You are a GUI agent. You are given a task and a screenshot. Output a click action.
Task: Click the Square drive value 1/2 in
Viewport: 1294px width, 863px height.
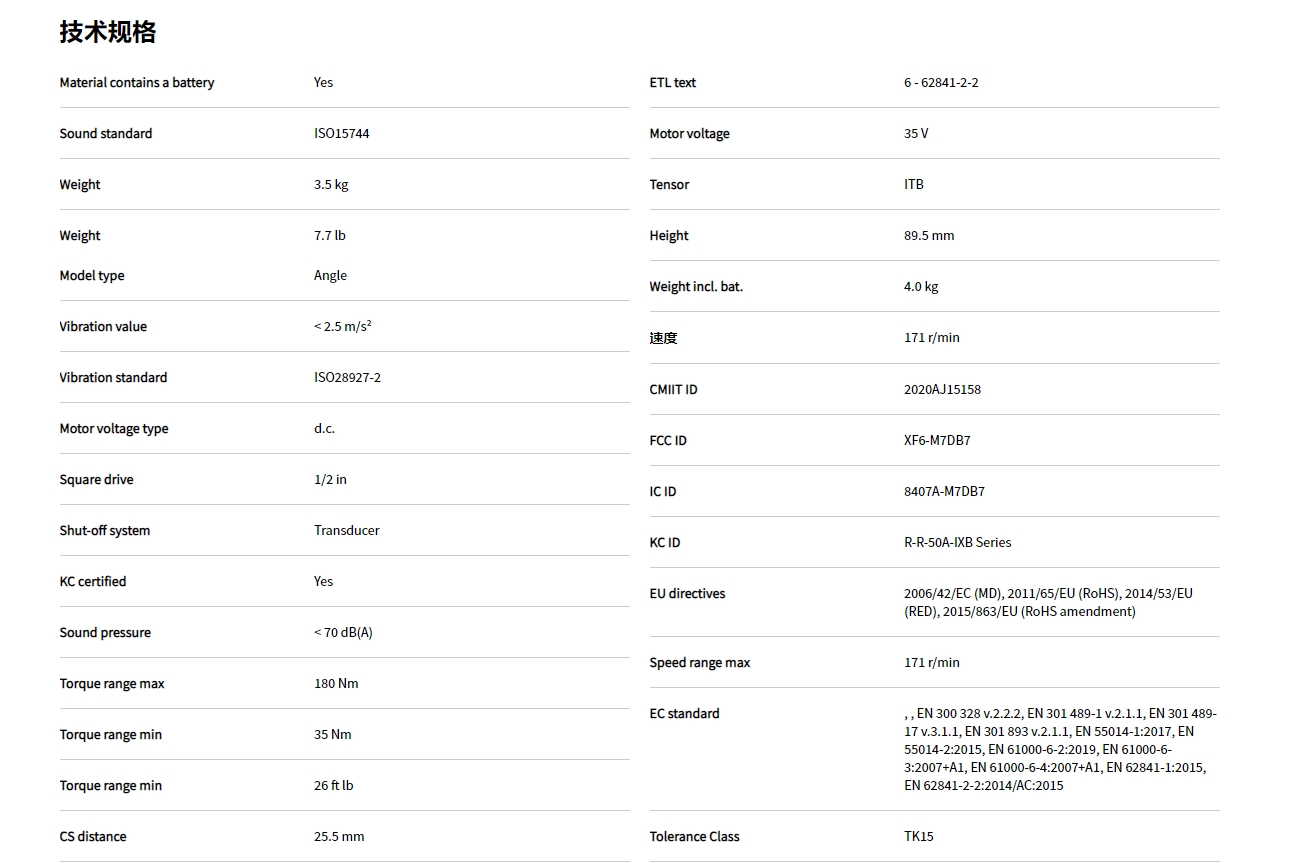coord(330,480)
